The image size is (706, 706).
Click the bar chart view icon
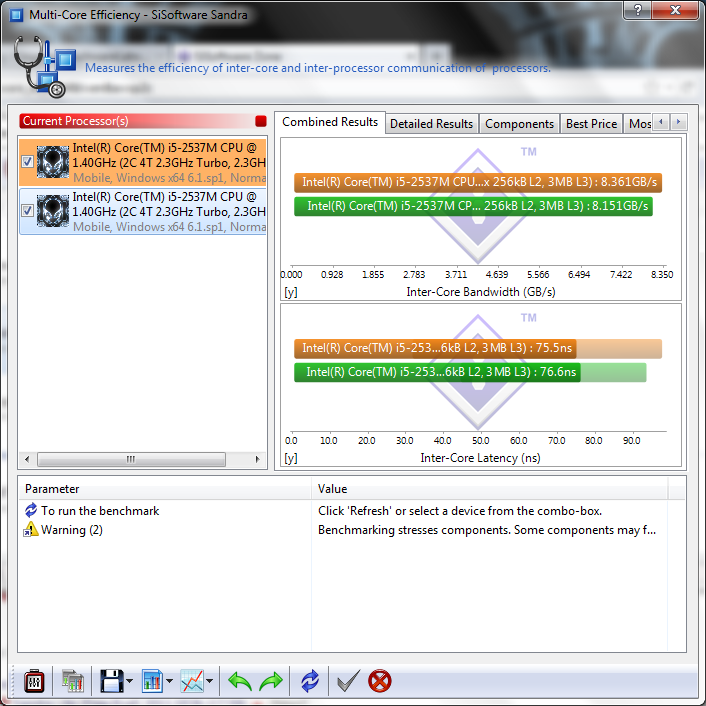point(152,681)
